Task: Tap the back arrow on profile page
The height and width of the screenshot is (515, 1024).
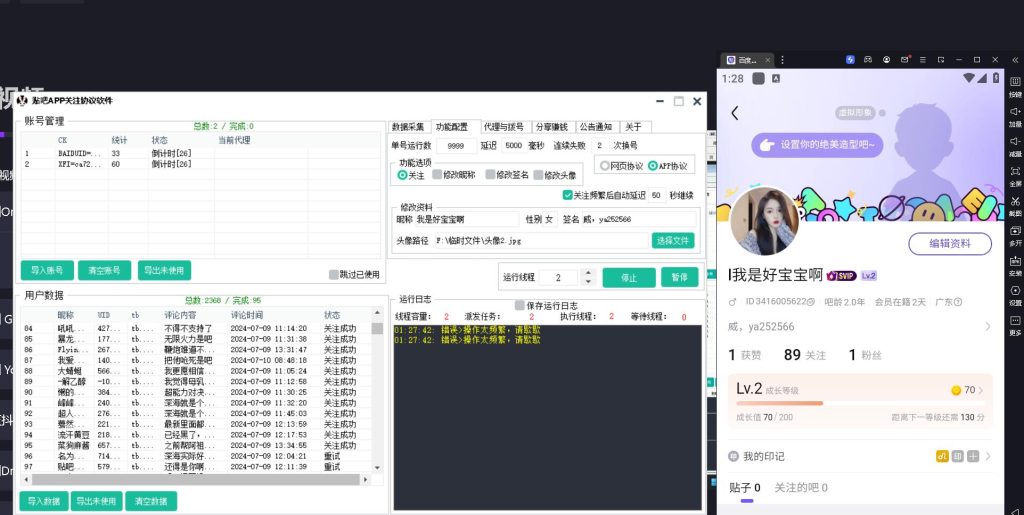Action: point(735,113)
